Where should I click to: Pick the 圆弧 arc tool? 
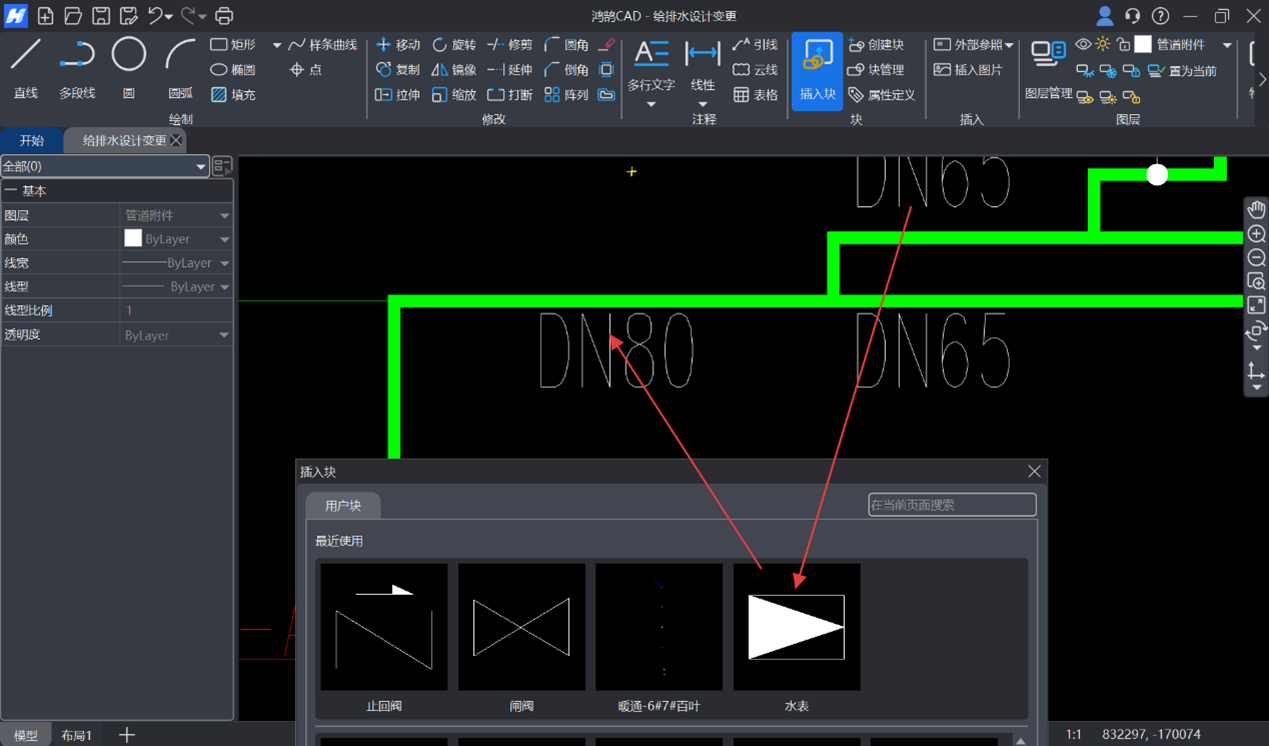[x=180, y=66]
